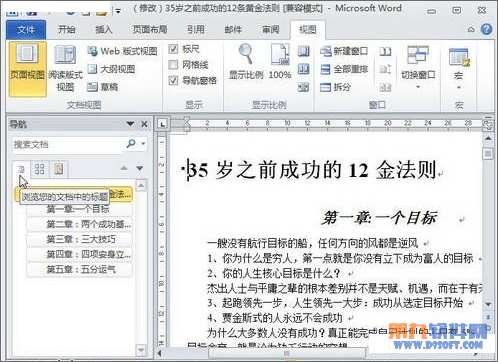The height and width of the screenshot is (362, 498).
Task: Arrange All windows
Action: pos(344,69)
